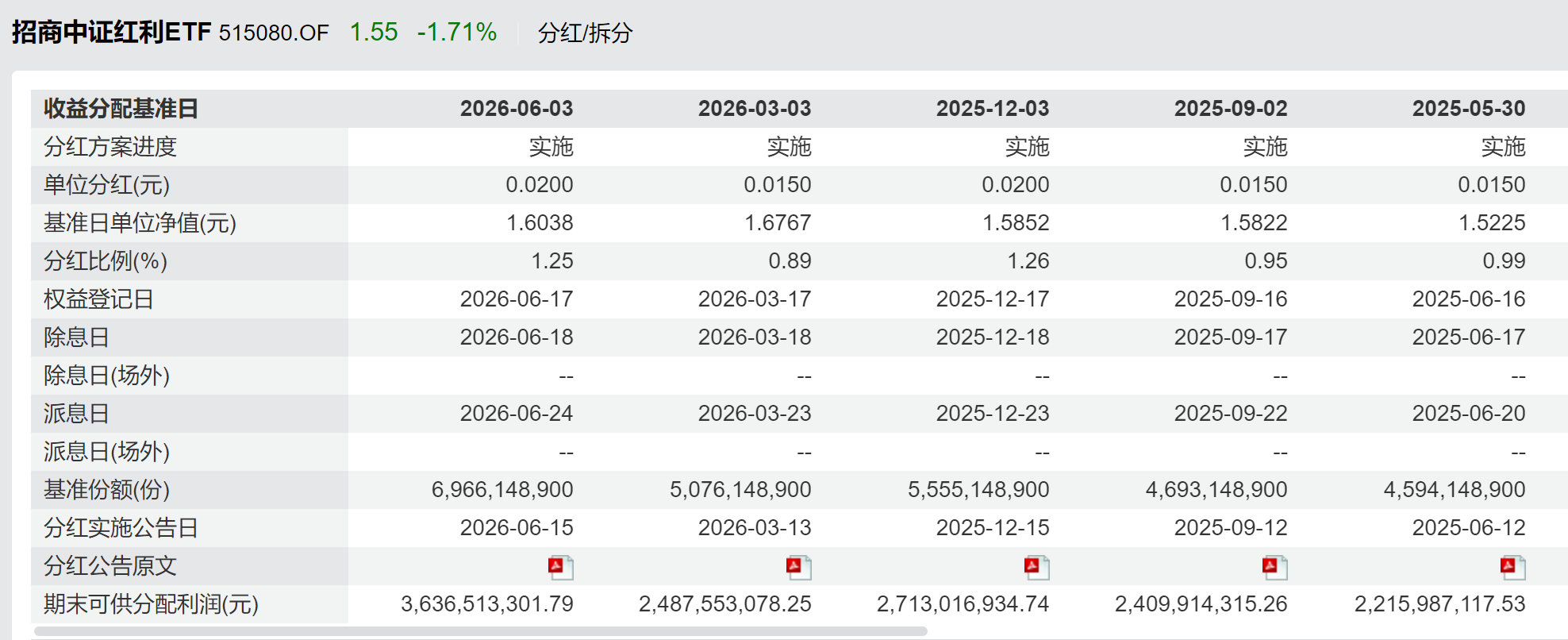Screen dimensions: 1568x640
Task: Click the ex-dividend date 2025-09-17
Action: pyautogui.click(x=1231, y=337)
